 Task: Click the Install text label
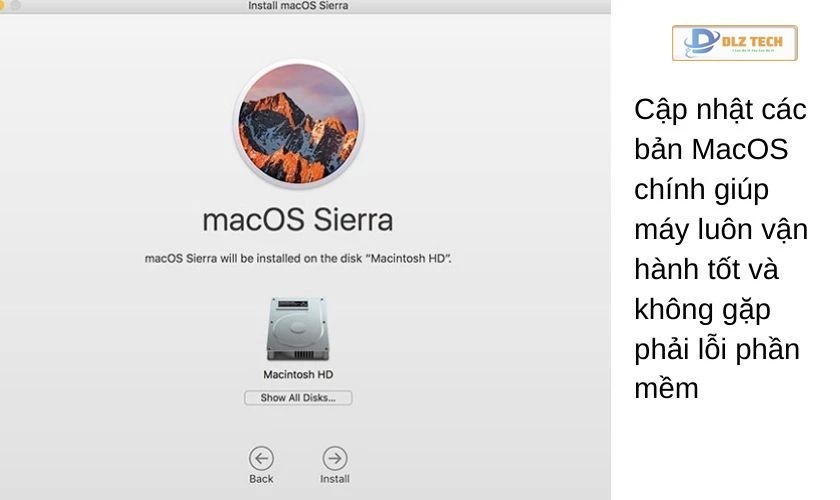[x=335, y=479]
